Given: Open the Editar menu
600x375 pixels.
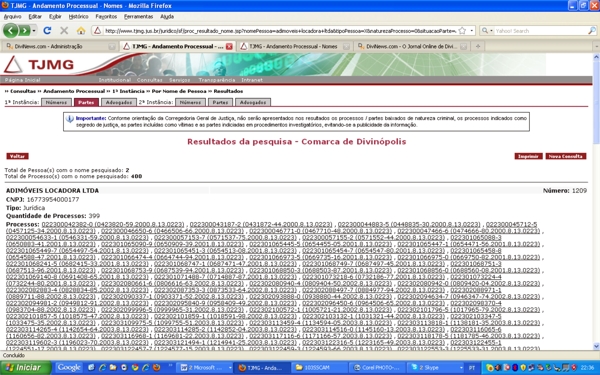Looking at the screenshot, I should click(x=35, y=16).
